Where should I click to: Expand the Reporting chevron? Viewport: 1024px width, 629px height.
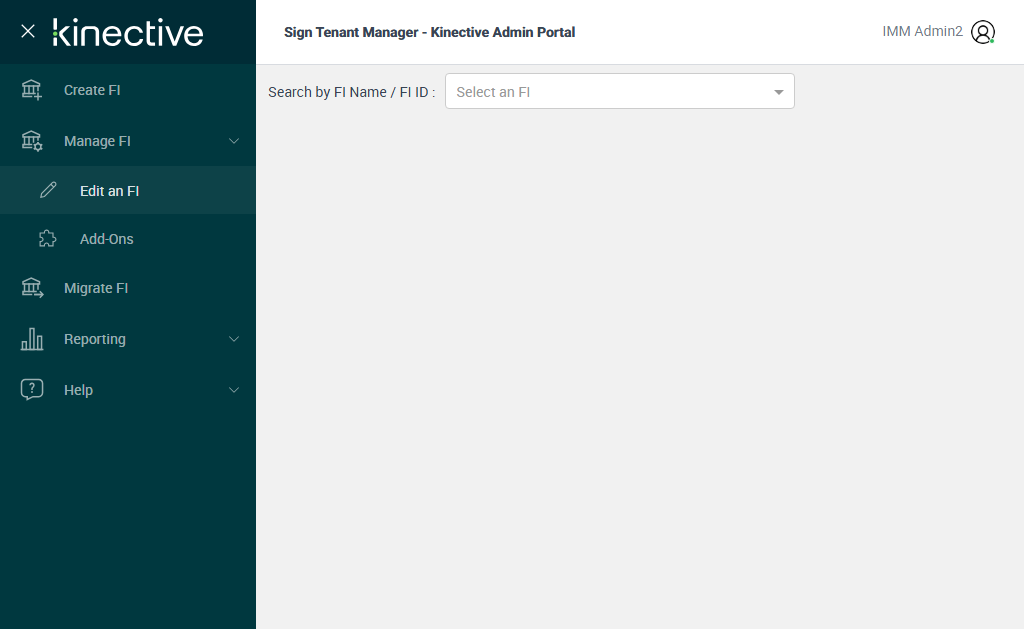pos(234,339)
